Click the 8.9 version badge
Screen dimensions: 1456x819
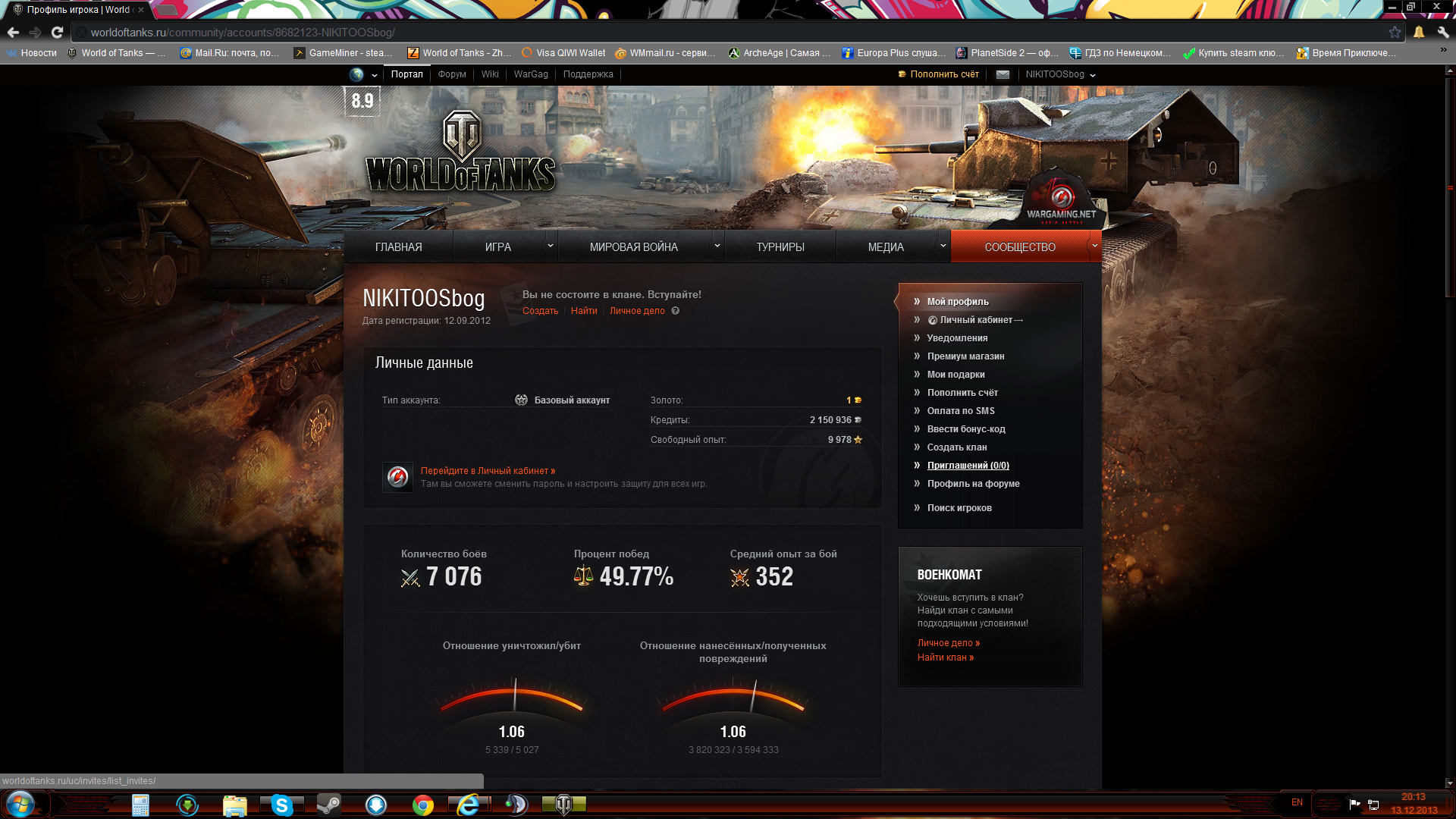[362, 101]
